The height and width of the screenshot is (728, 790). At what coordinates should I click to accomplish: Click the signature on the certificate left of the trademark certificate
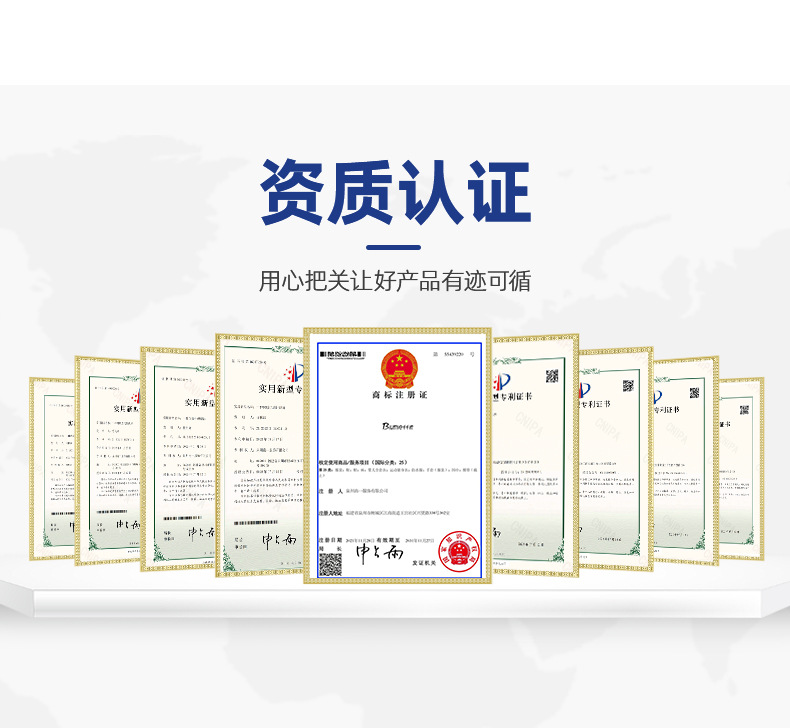[x=280, y=541]
